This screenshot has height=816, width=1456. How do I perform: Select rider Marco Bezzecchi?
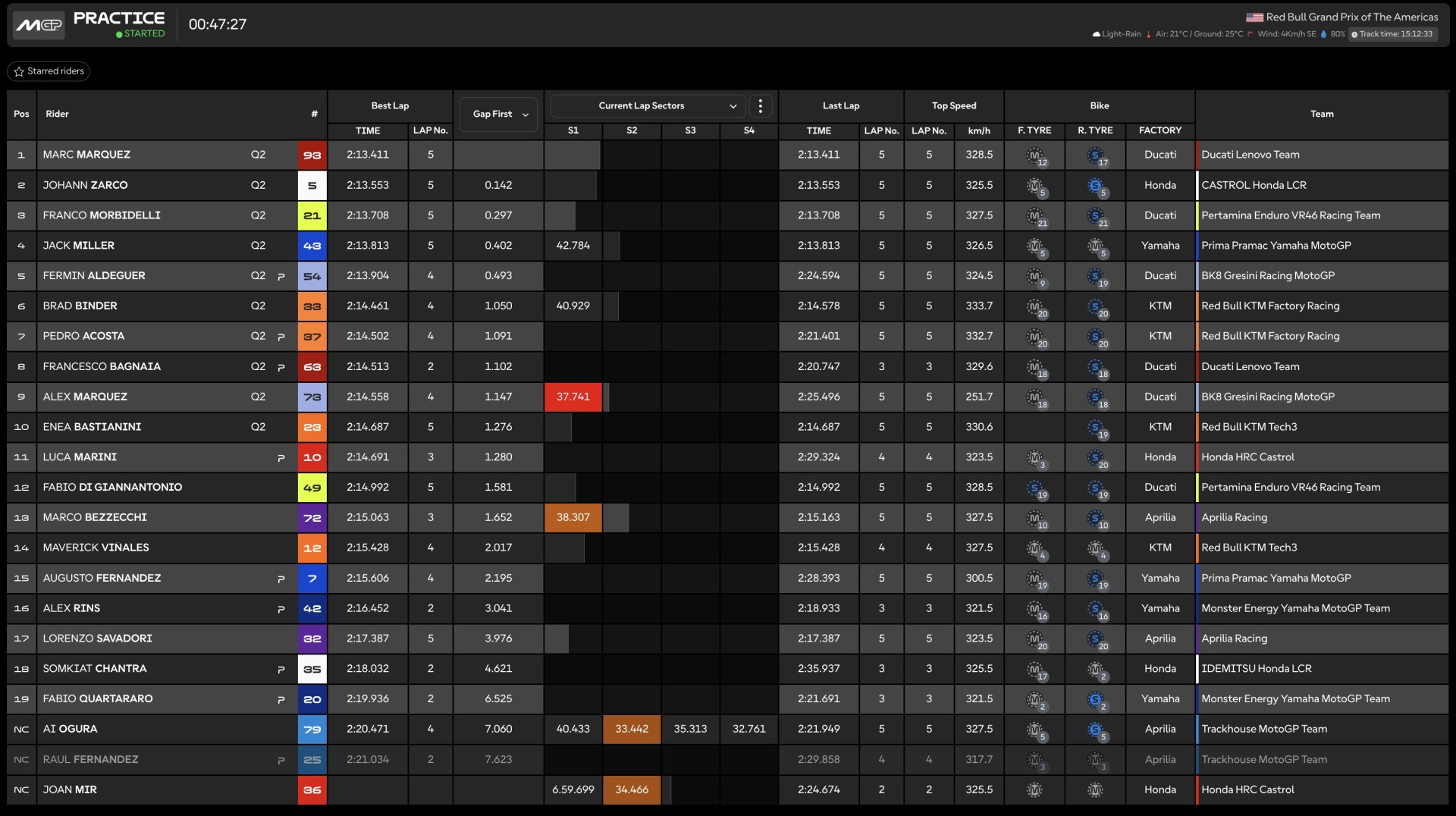95,517
